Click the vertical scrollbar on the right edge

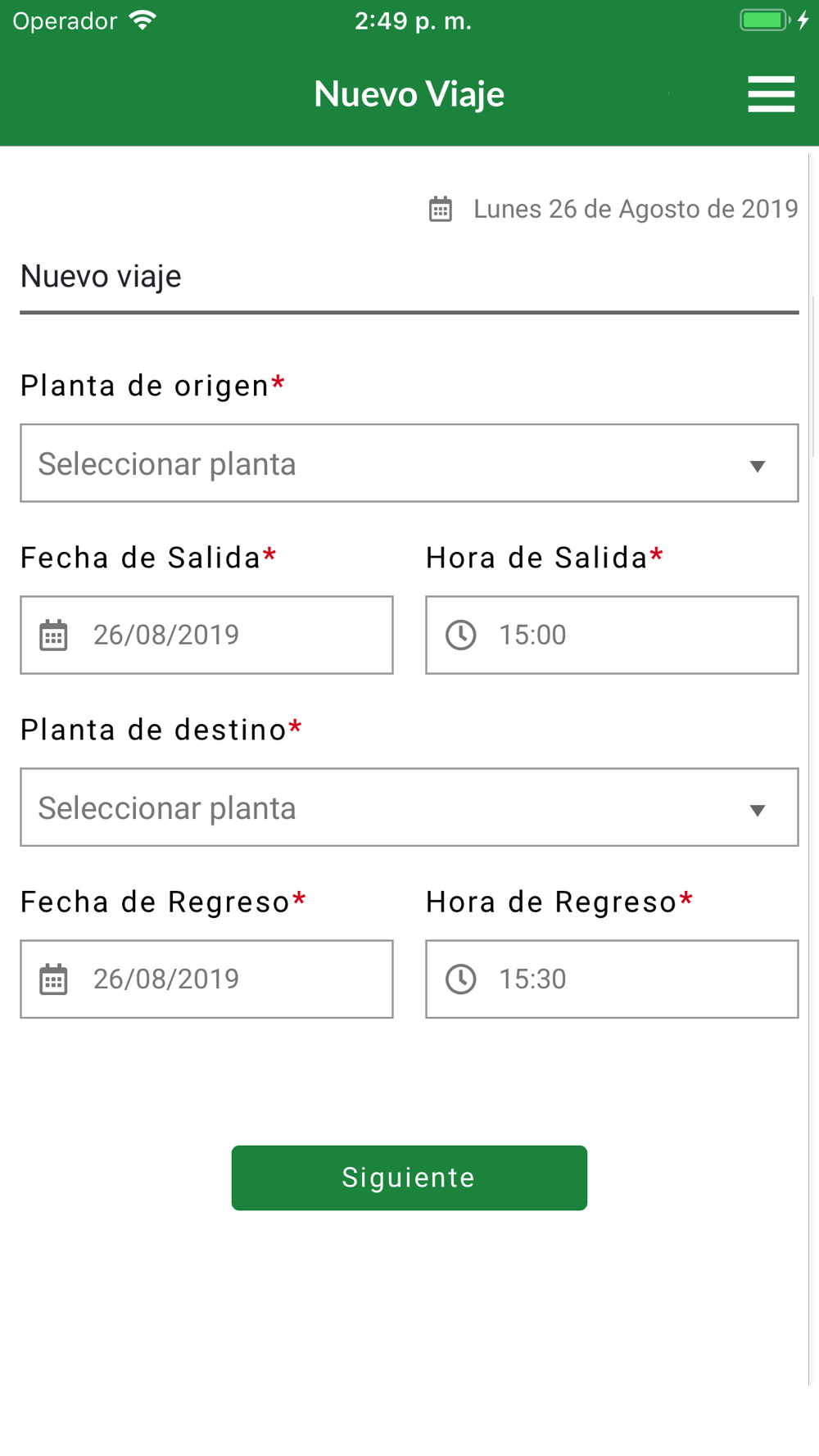point(812,377)
